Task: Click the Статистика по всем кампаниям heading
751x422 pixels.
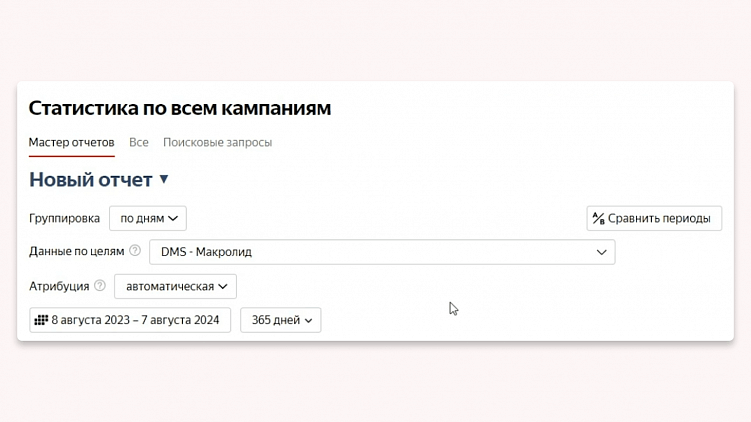Action: (180, 108)
